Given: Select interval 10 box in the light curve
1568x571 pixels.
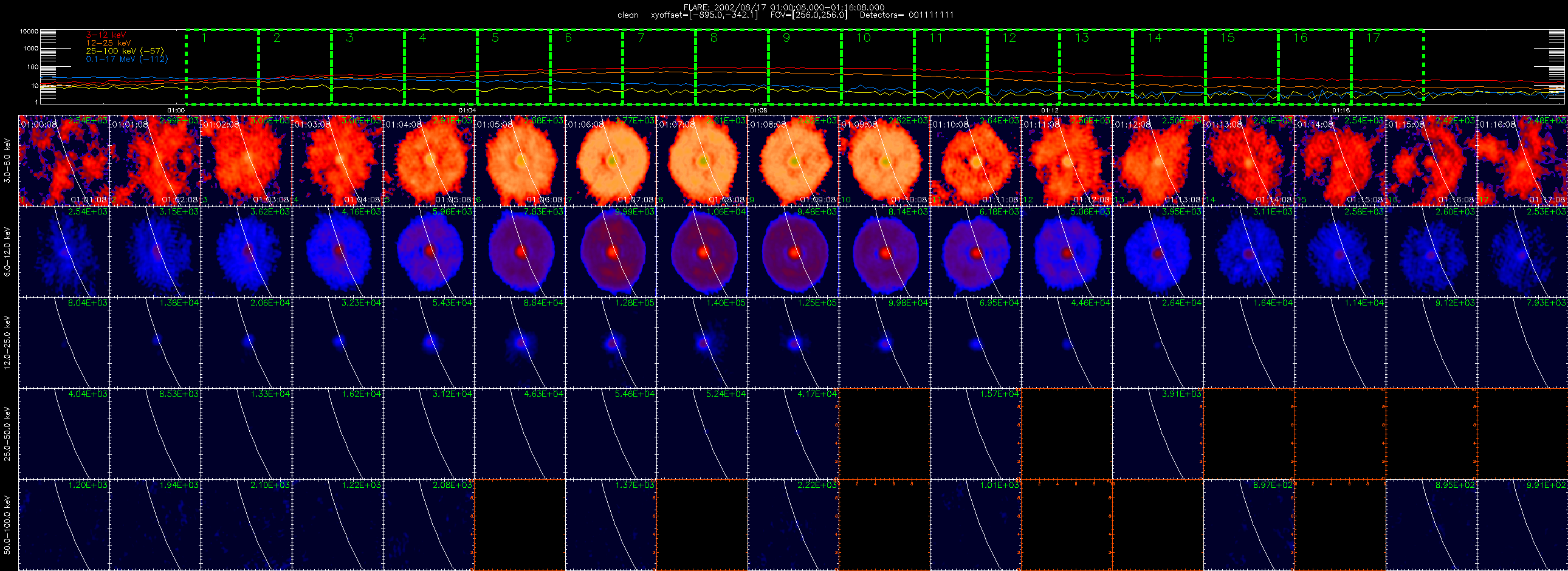Looking at the screenshot, I should coord(878,66).
